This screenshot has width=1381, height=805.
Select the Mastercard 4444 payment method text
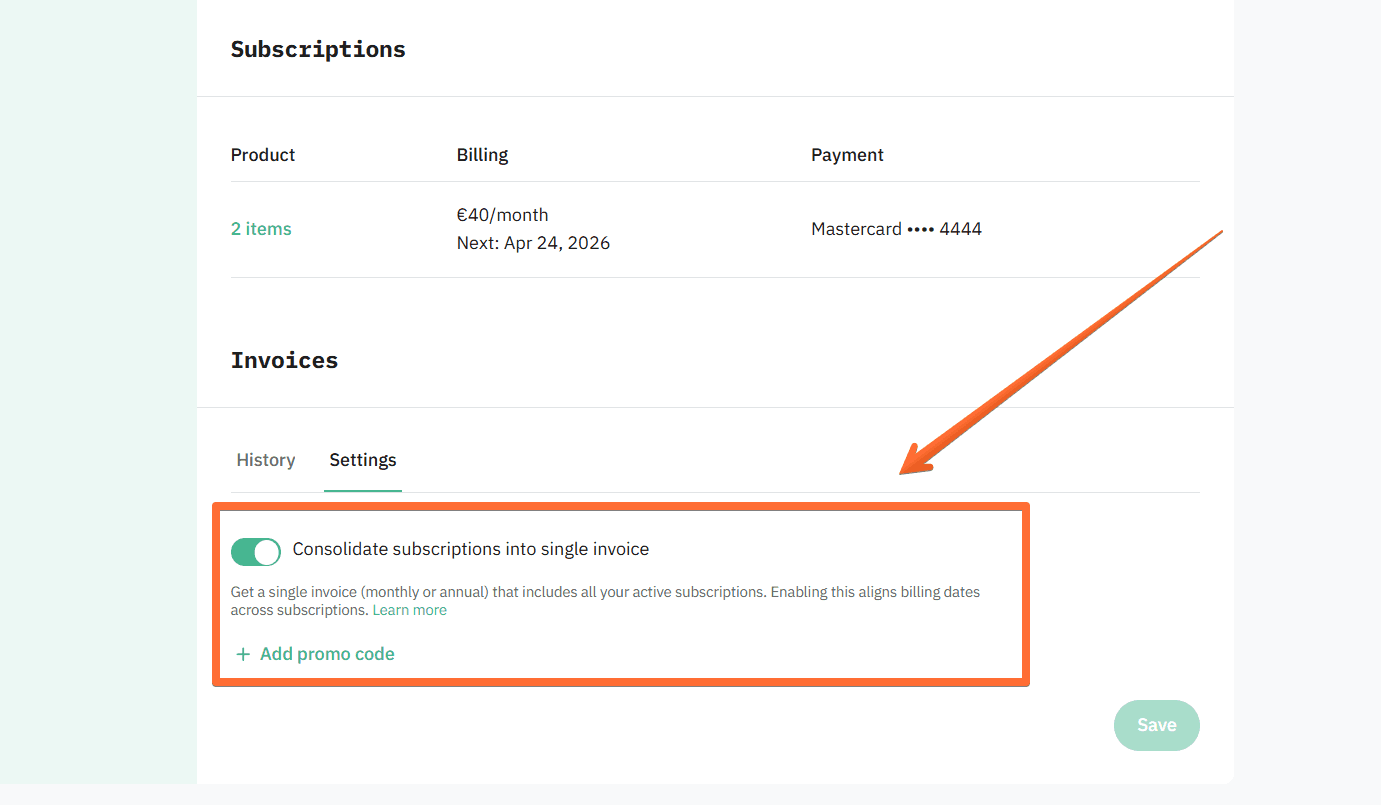coord(896,229)
